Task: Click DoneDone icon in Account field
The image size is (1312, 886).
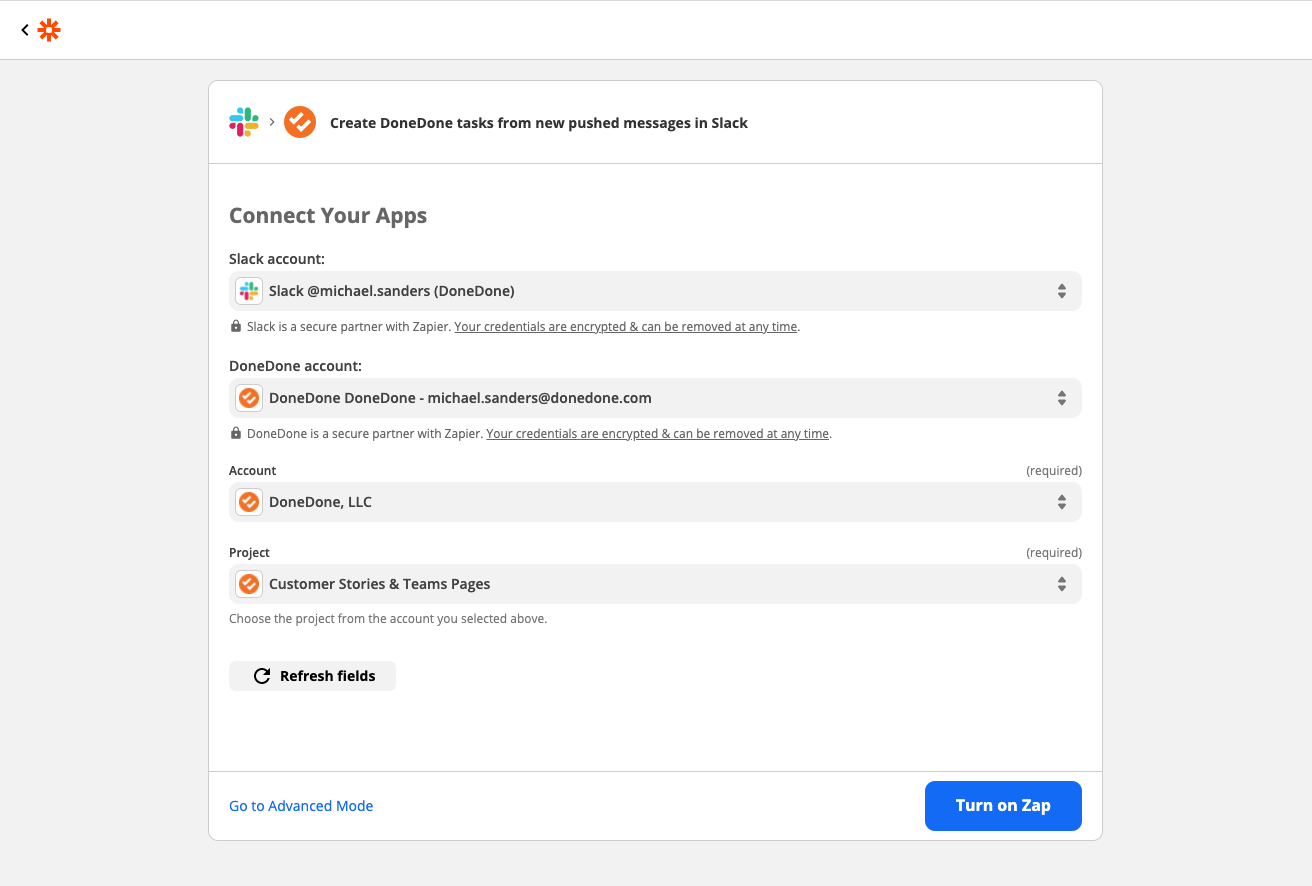Action: click(249, 502)
